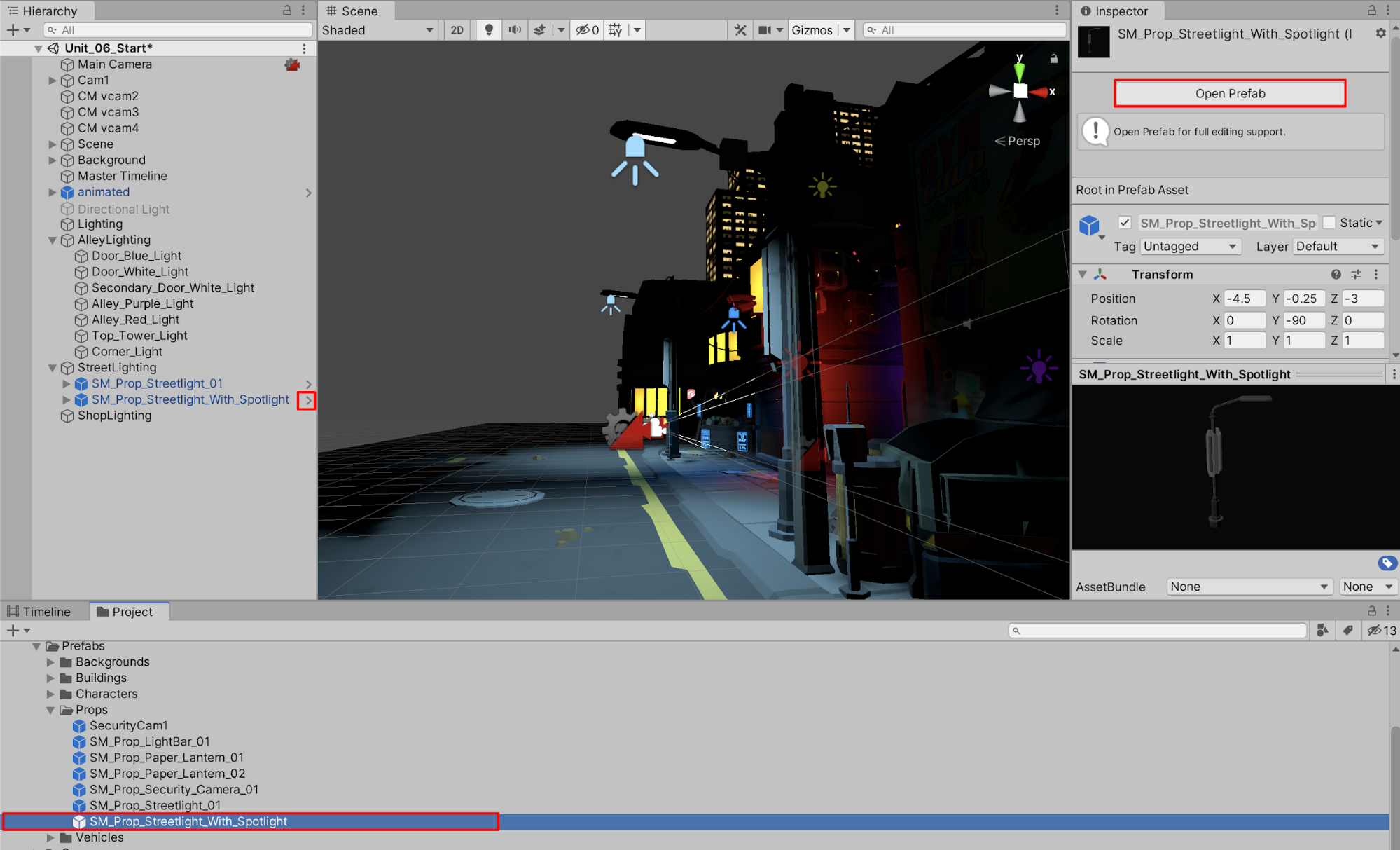Open the Gizmos menu button
This screenshot has width=1400, height=850.
(812, 30)
